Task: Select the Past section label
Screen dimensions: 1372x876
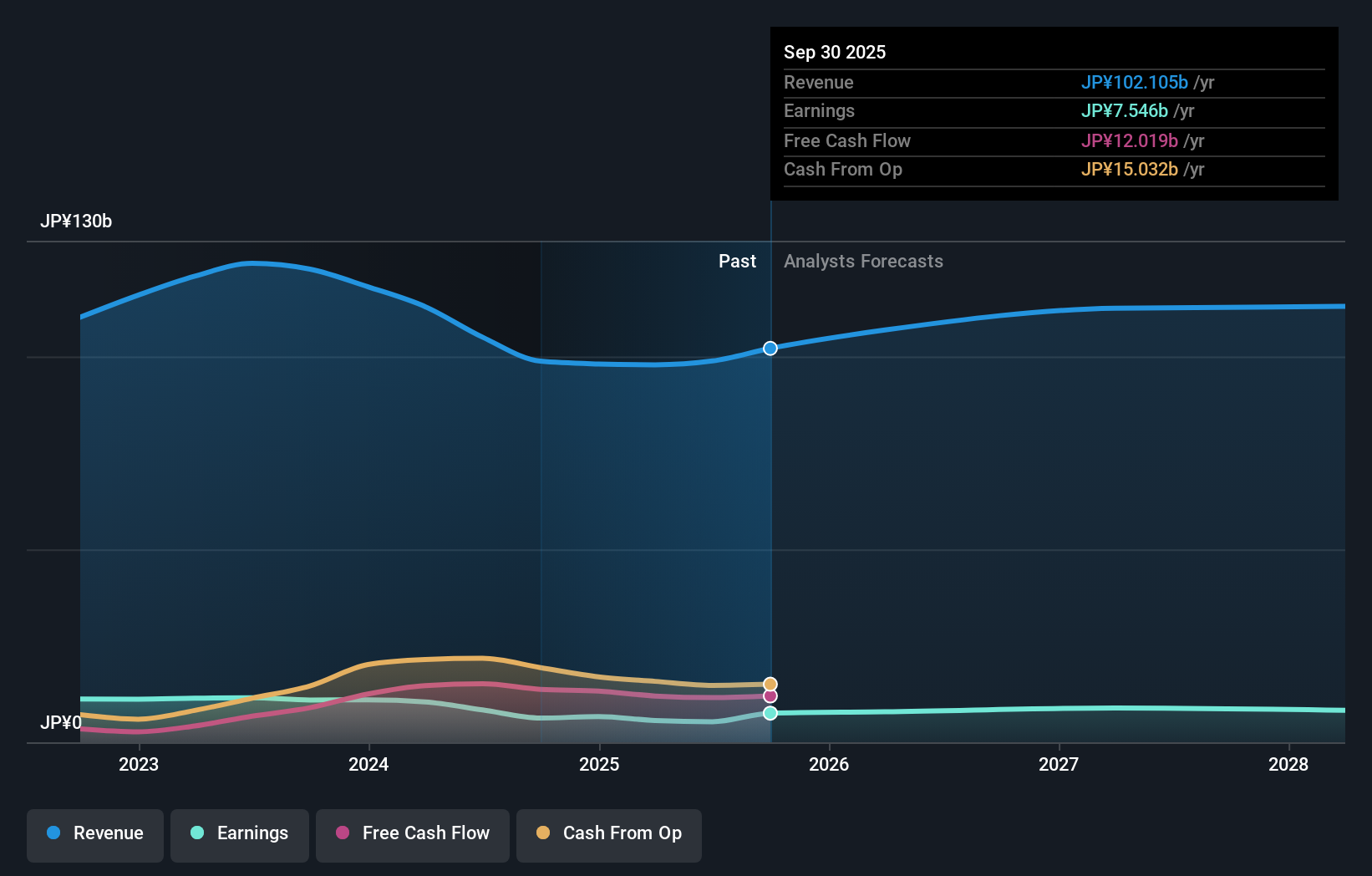Action: click(x=737, y=261)
